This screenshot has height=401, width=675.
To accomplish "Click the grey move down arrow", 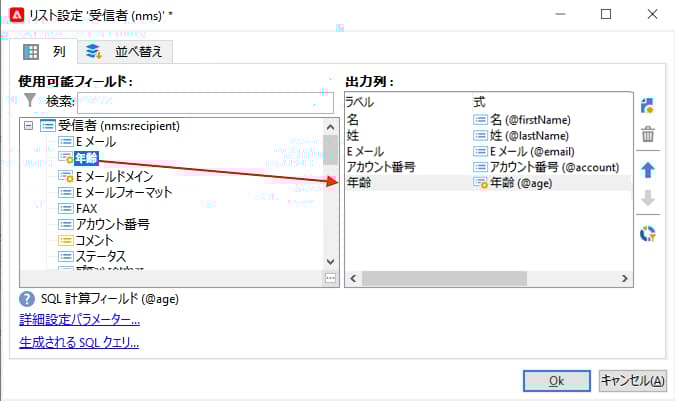I will pyautogui.click(x=648, y=198).
